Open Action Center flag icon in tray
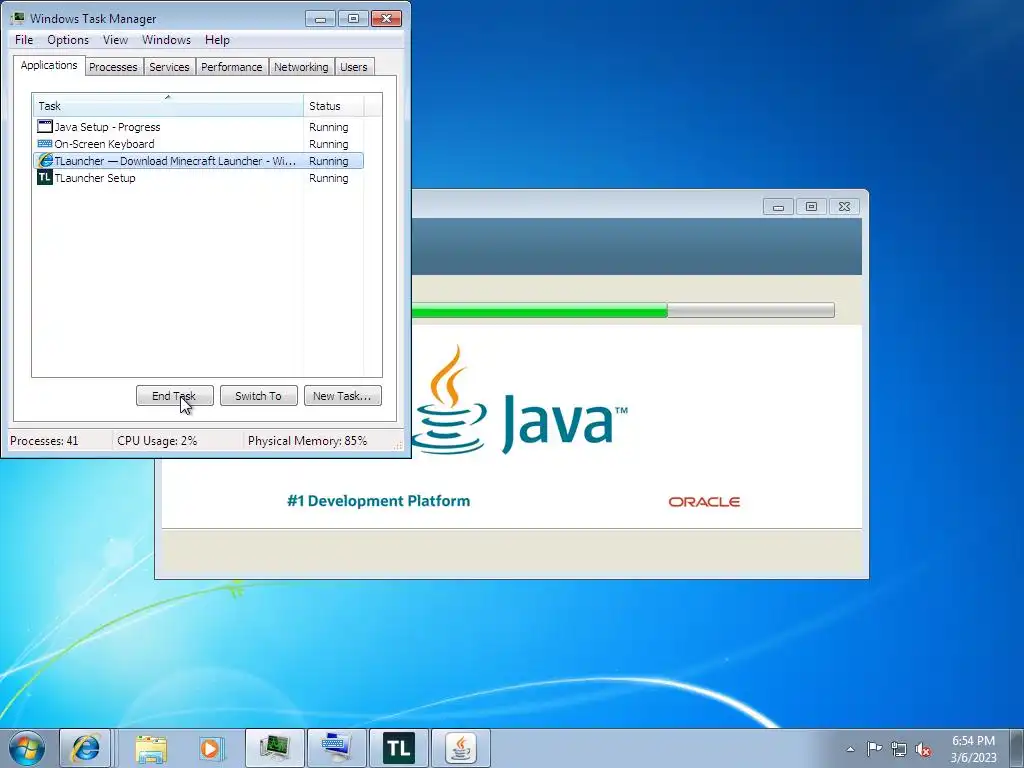This screenshot has height=768, width=1024. pos(874,749)
